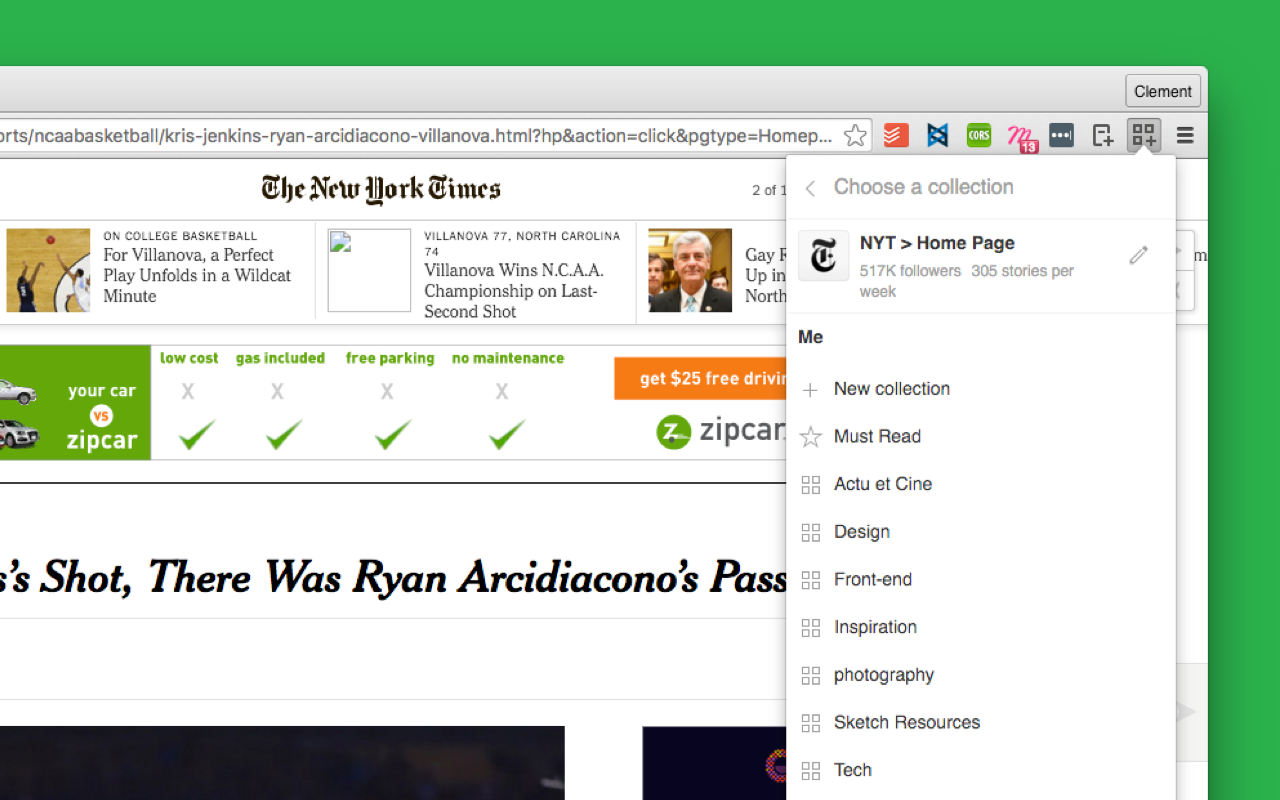Image resolution: width=1280 pixels, height=800 pixels.
Task: Open the Todoist extension icon
Action: point(896,135)
